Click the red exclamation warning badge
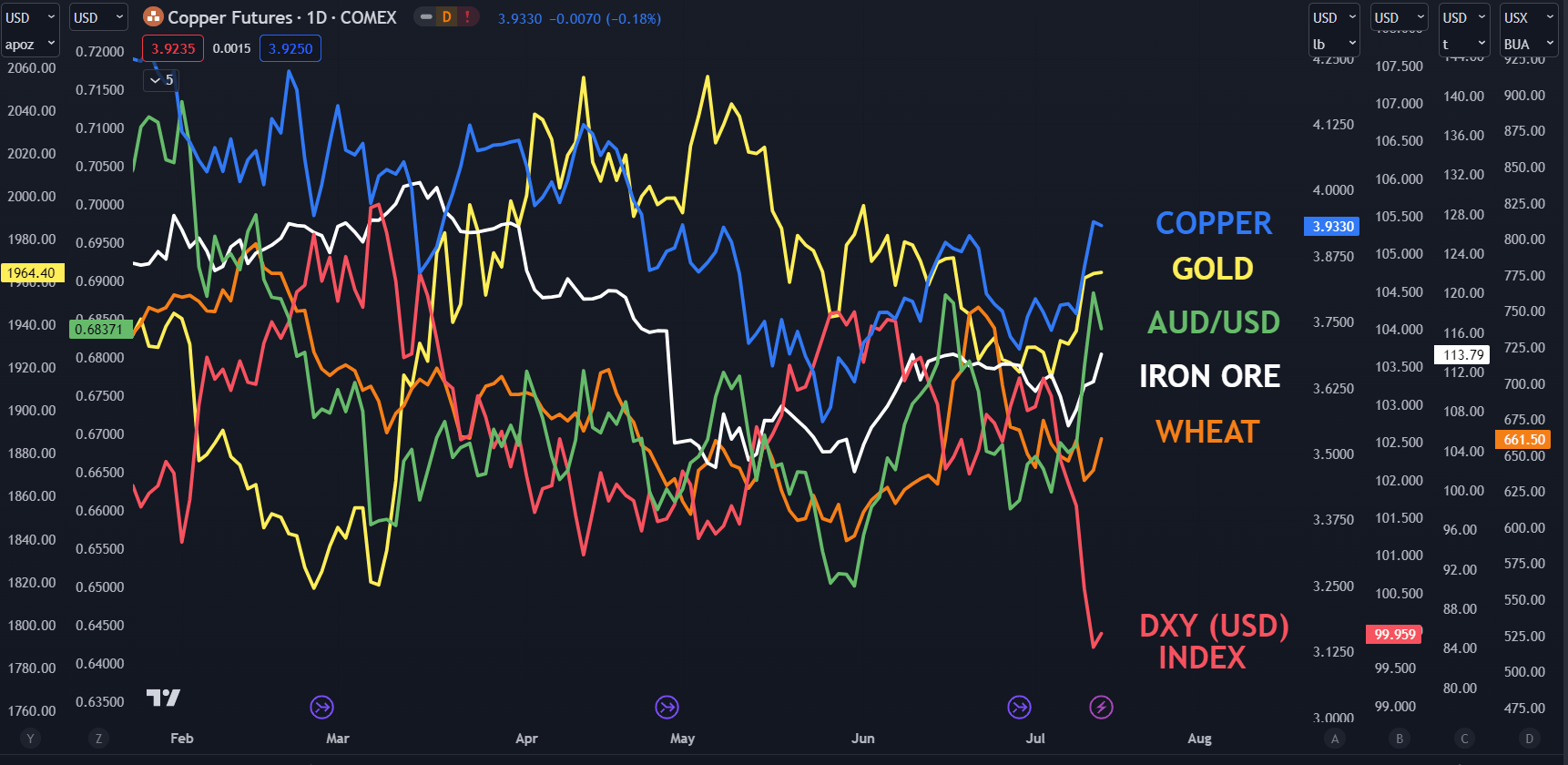The image size is (1568, 765). (x=467, y=17)
